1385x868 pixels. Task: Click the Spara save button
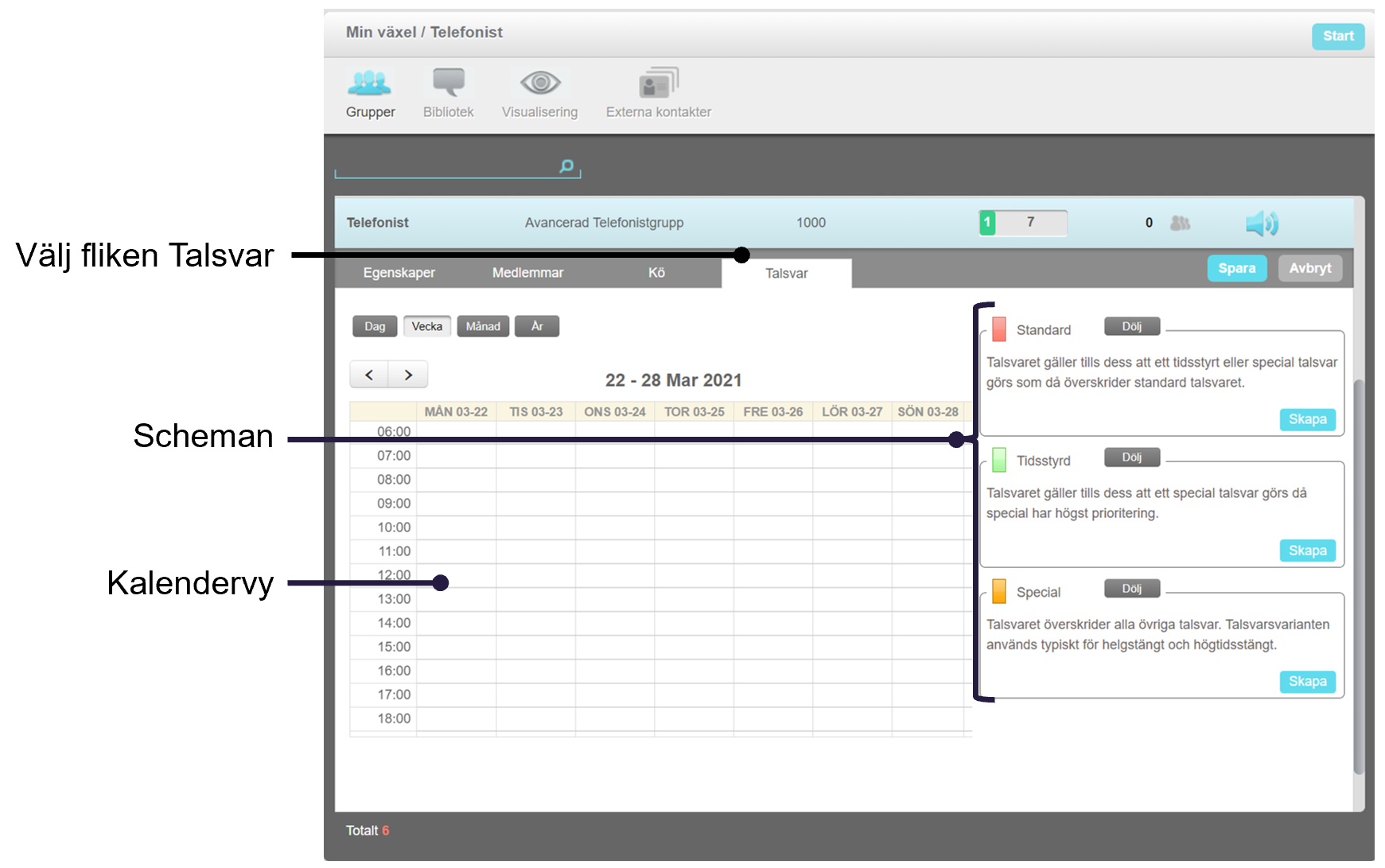[1237, 268]
